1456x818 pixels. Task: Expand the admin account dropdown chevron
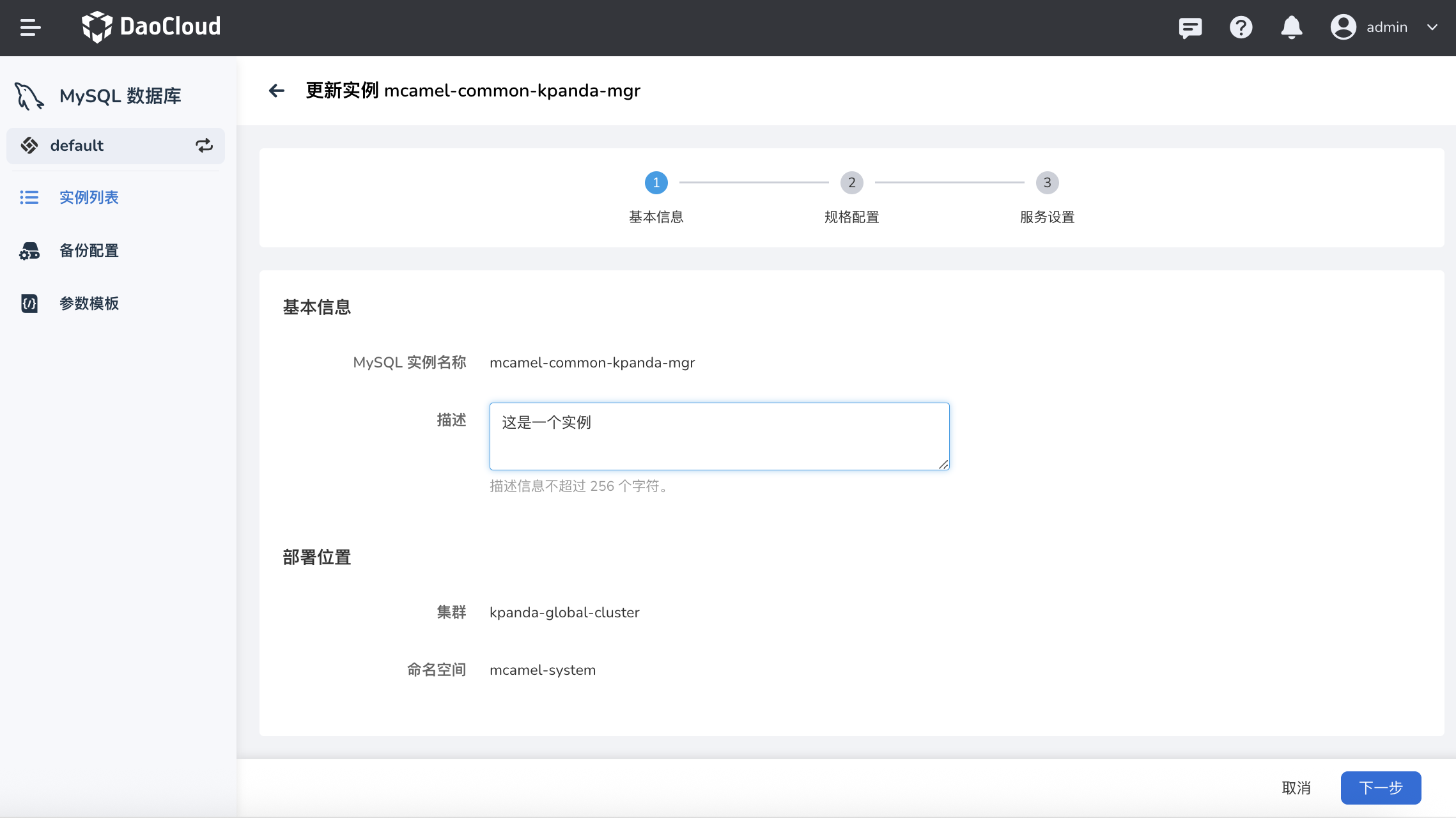pyautogui.click(x=1432, y=27)
